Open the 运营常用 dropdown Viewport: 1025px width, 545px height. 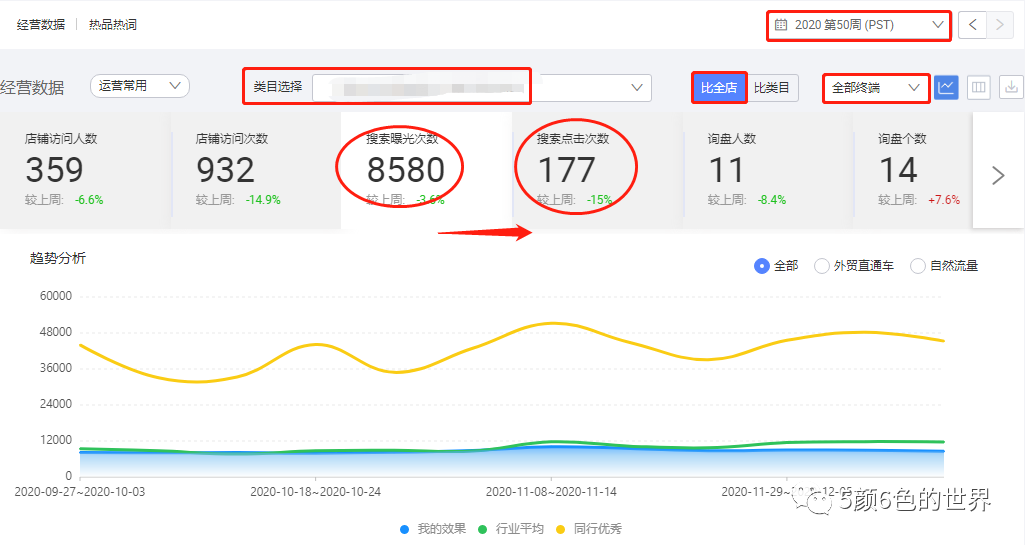140,86
